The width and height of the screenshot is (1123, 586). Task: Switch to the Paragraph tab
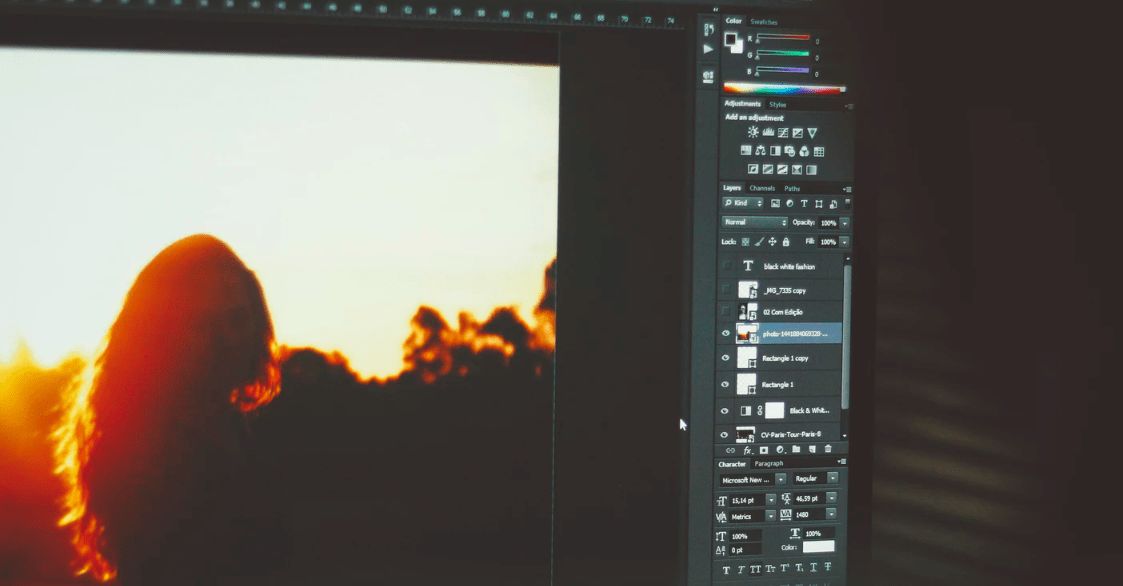tap(768, 464)
